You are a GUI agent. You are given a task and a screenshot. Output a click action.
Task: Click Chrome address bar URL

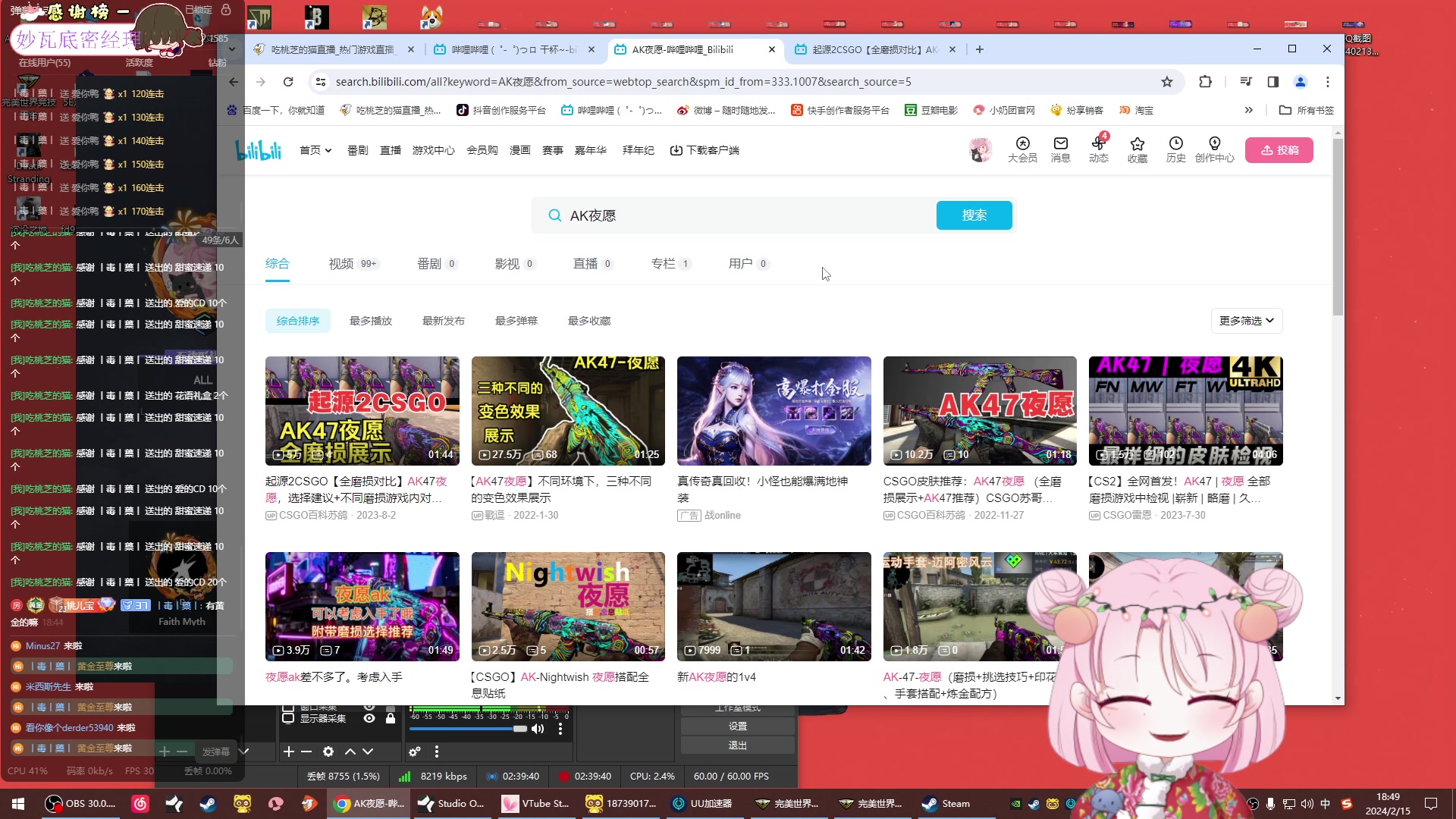pyautogui.click(x=623, y=82)
